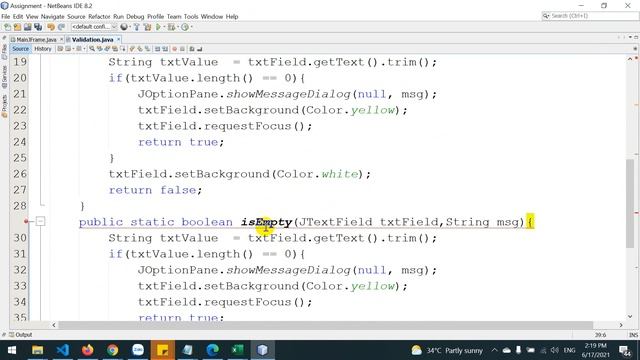Image resolution: width=640 pixels, height=360 pixels.
Task: Click the vertical editor scrollbar thumb
Action: click(x=630, y=203)
